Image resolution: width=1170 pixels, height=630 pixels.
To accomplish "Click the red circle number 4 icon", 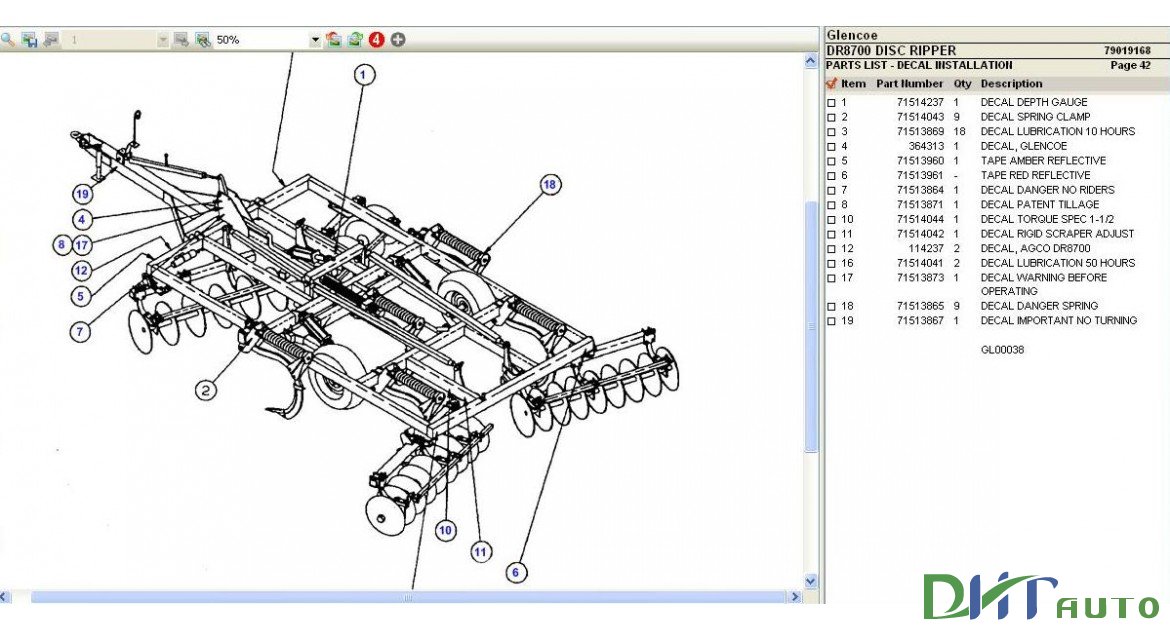I will (376, 40).
